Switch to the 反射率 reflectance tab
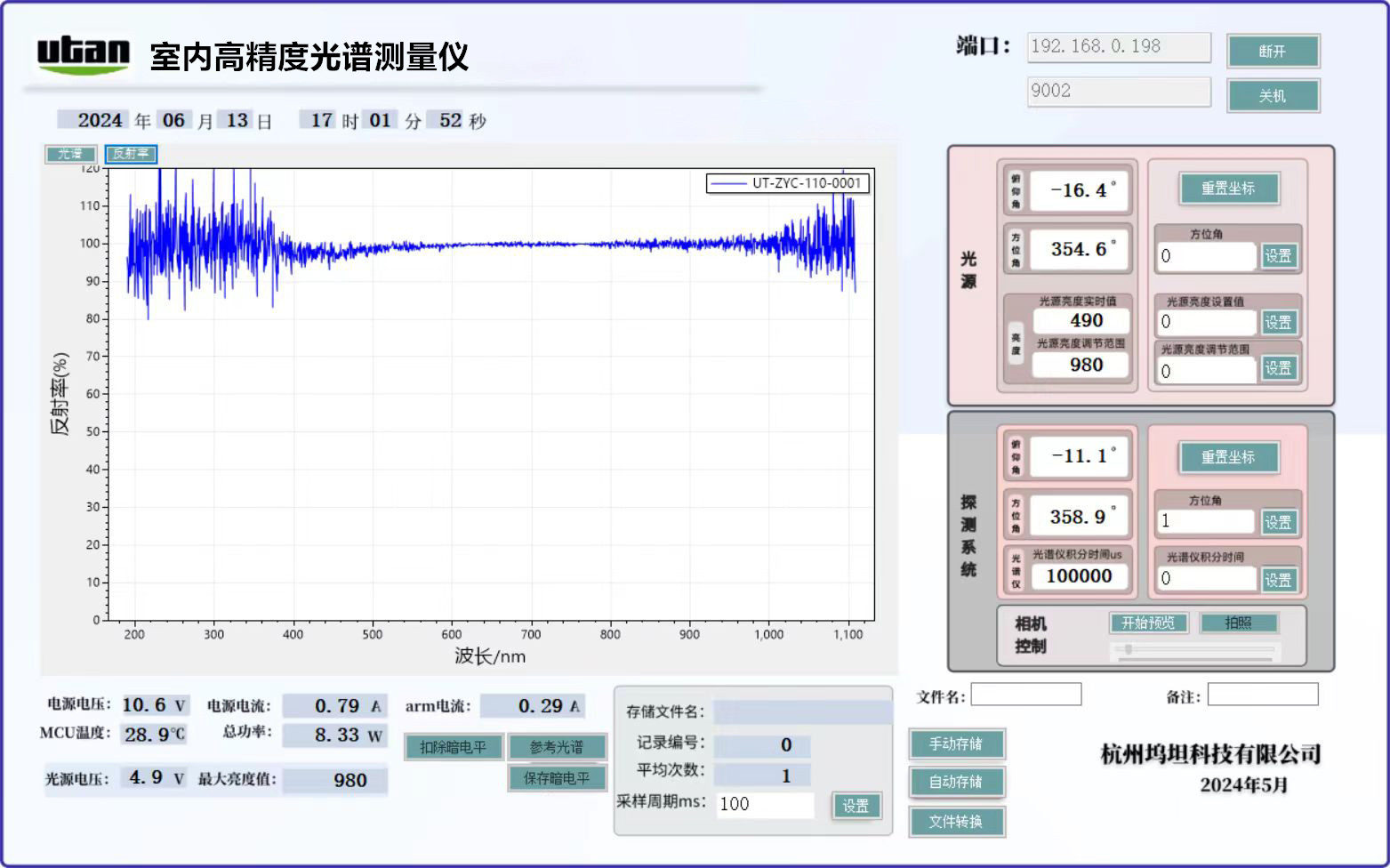Image resolution: width=1390 pixels, height=868 pixels. pyautogui.click(x=130, y=153)
